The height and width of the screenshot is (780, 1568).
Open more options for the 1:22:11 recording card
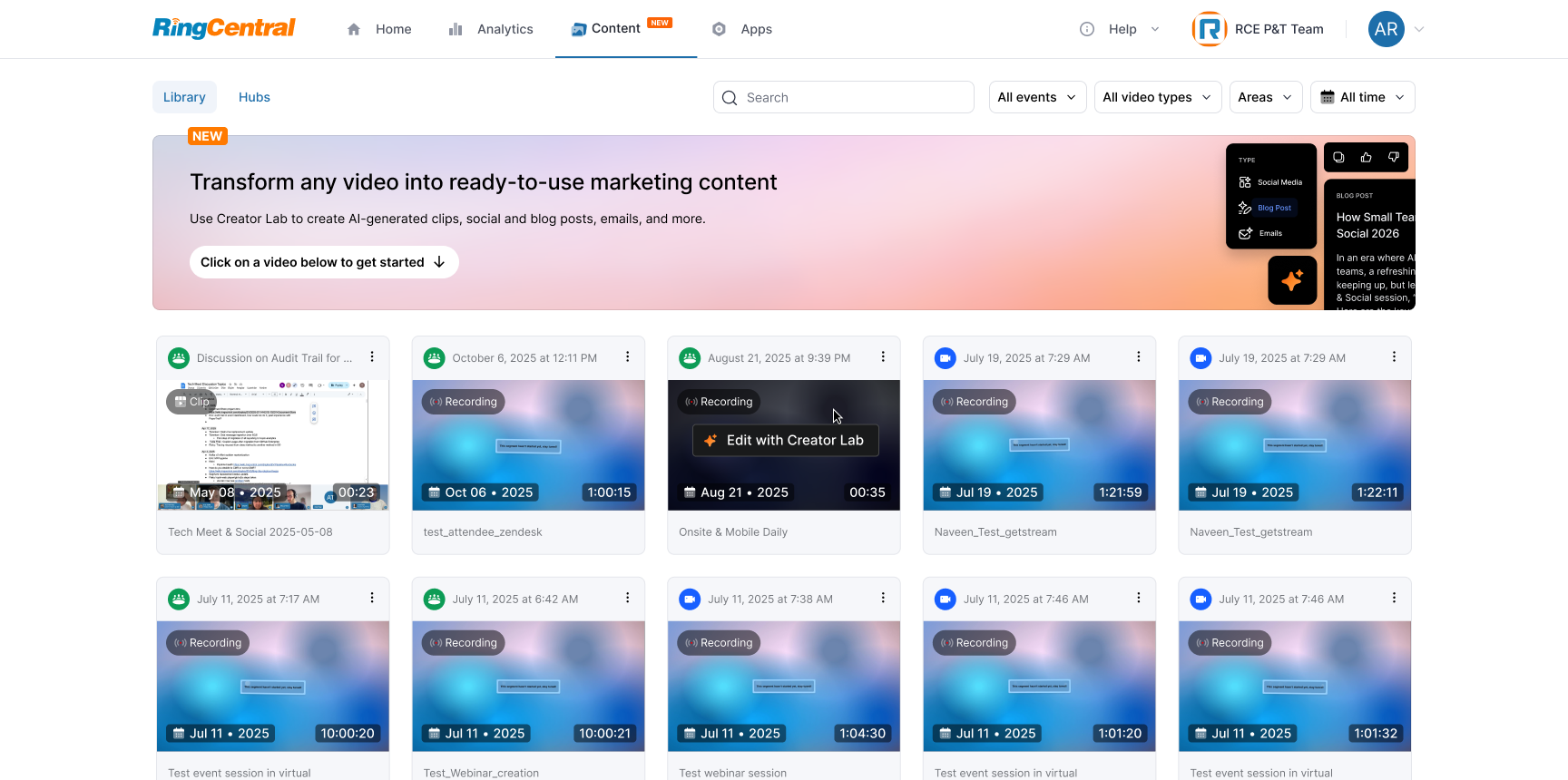(1395, 357)
